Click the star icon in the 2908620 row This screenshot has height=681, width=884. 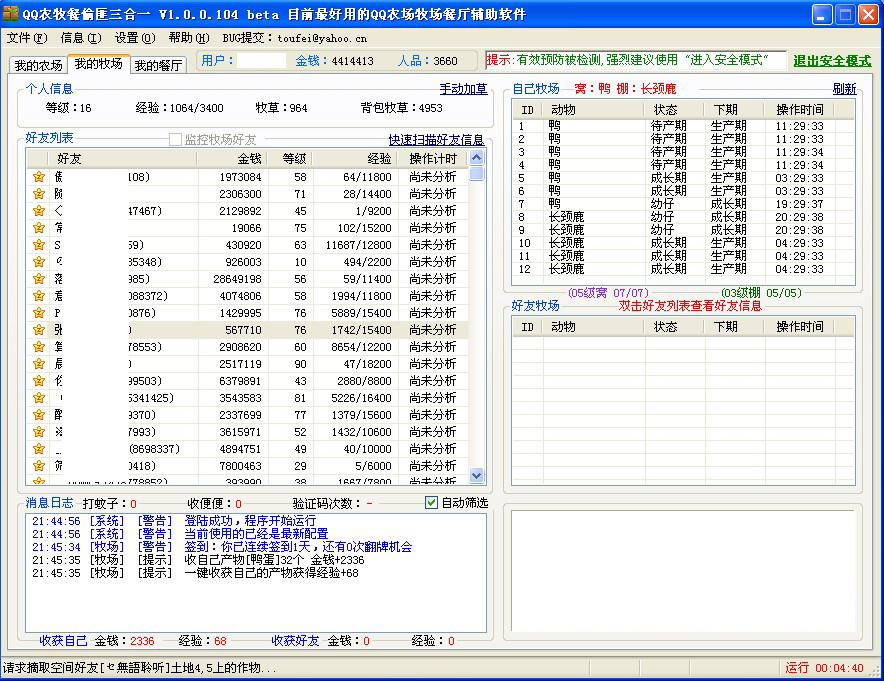tap(39, 347)
